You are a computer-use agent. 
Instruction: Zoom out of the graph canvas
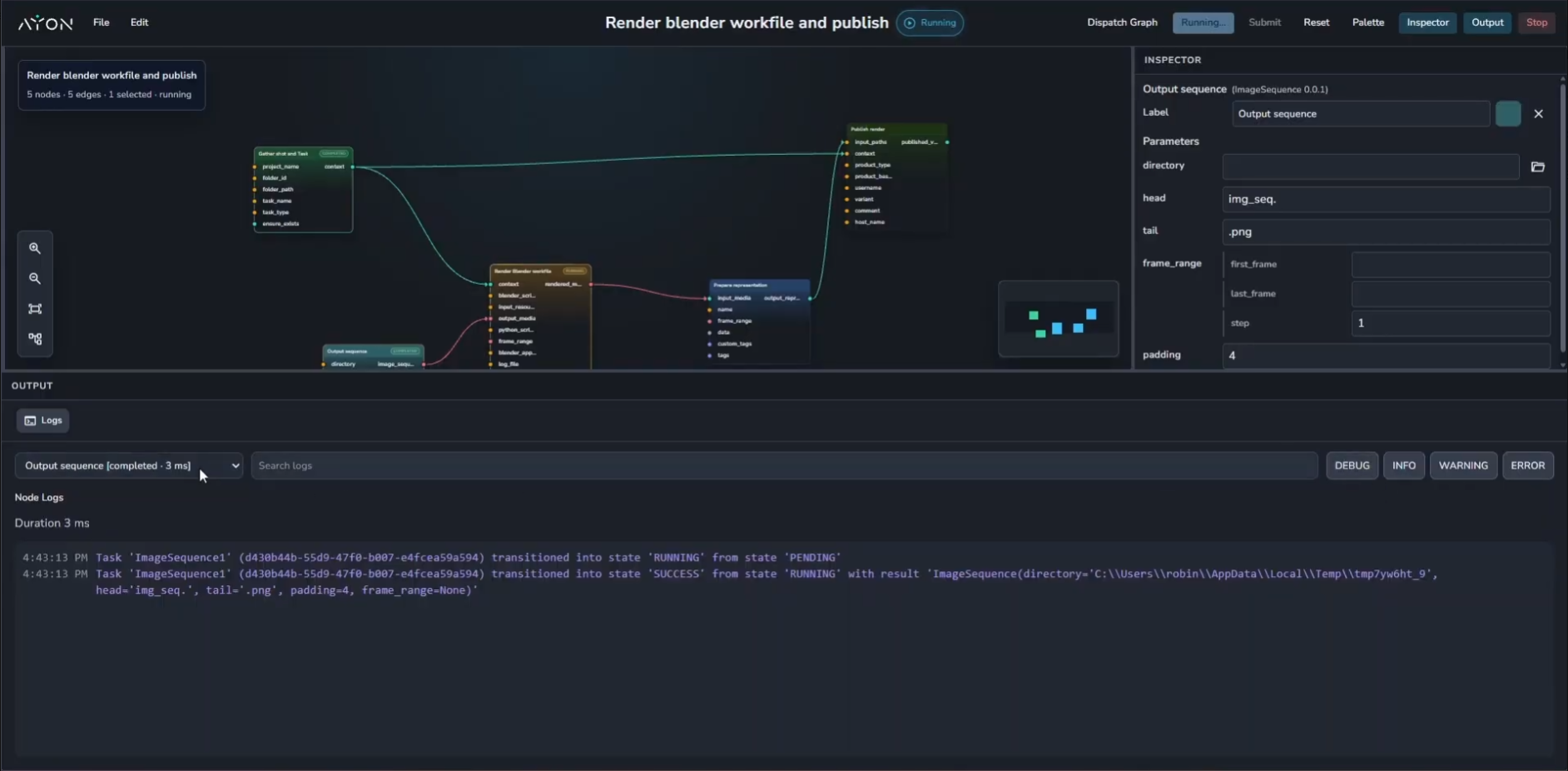click(35, 278)
